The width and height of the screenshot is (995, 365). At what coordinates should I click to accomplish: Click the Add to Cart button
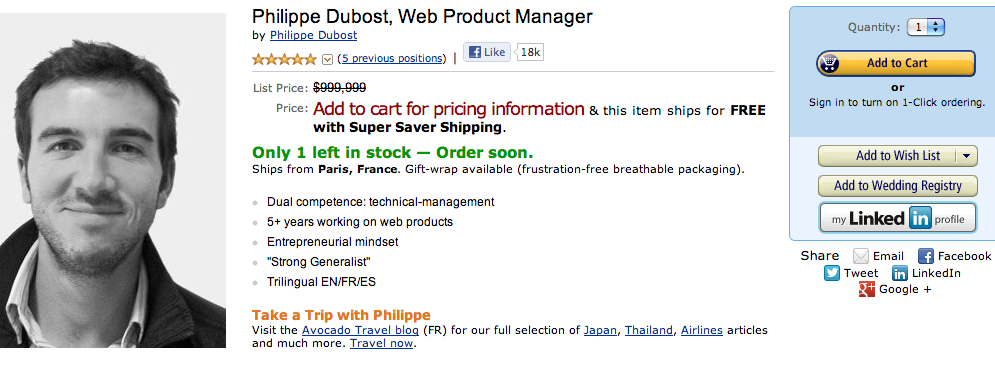point(895,63)
